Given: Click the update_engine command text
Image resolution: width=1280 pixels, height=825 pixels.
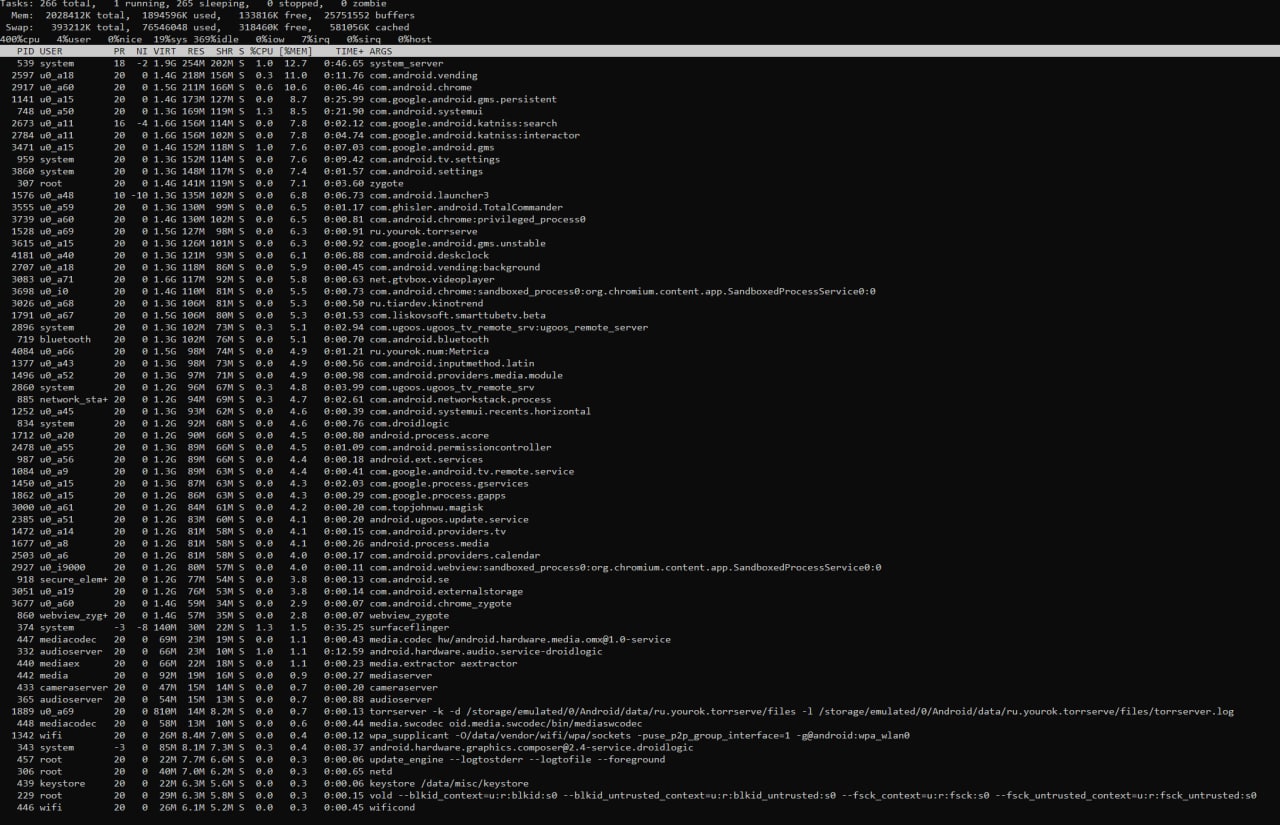Looking at the screenshot, I should pyautogui.click(x=517, y=759).
